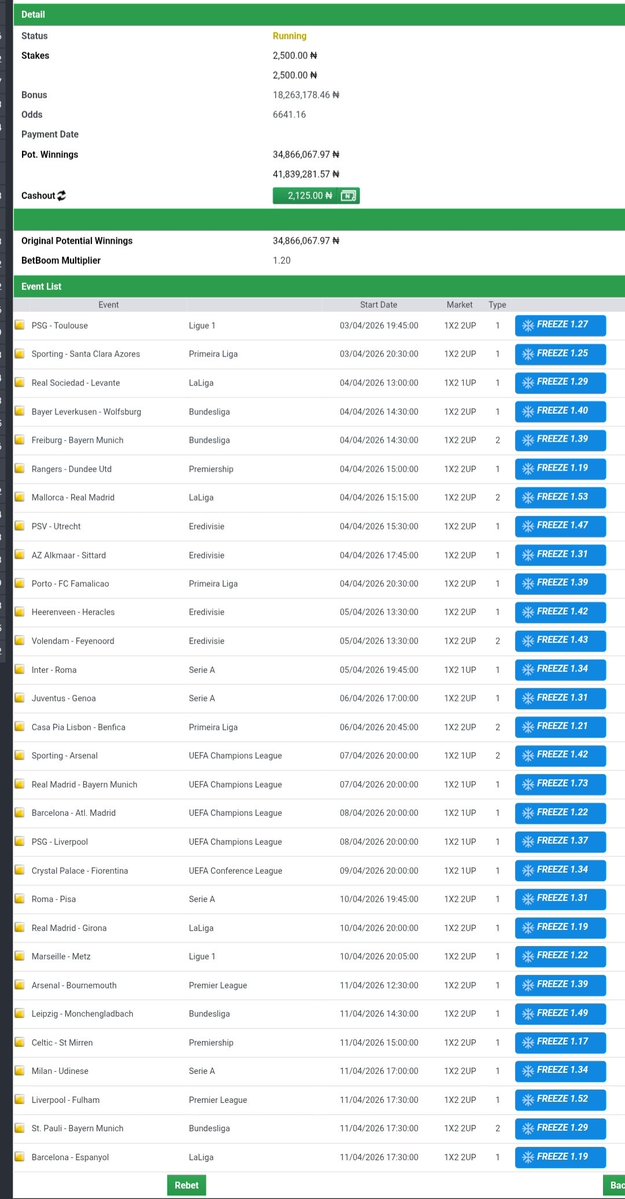The height and width of the screenshot is (1199, 625).
Task: Freeze AZ Alkmaar - Sittard at 1.31
Action: click(x=560, y=555)
